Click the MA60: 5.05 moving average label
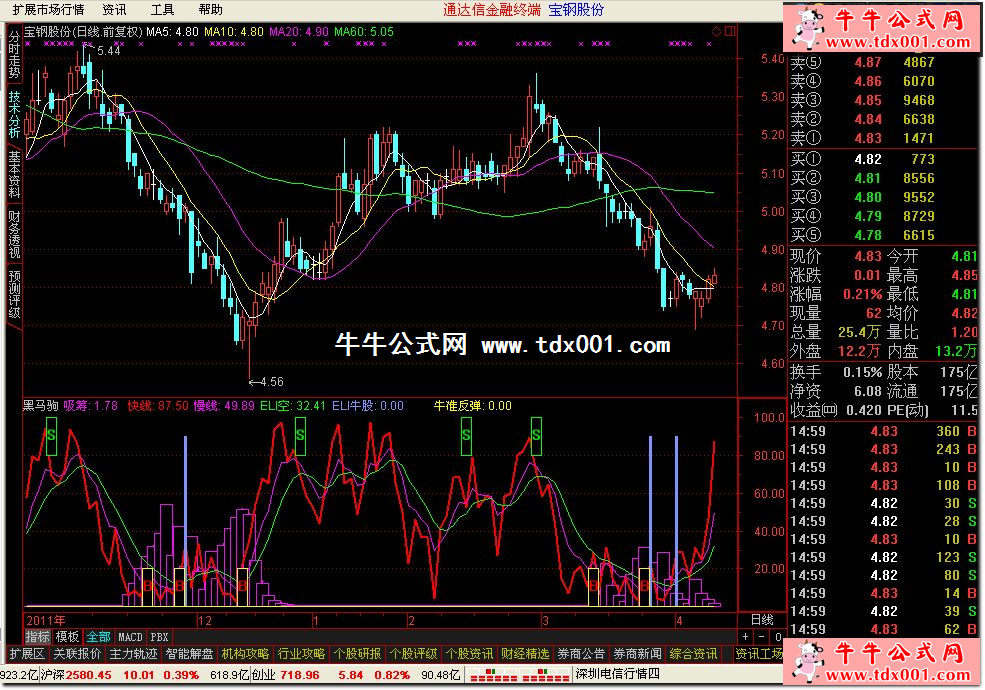 [364, 31]
